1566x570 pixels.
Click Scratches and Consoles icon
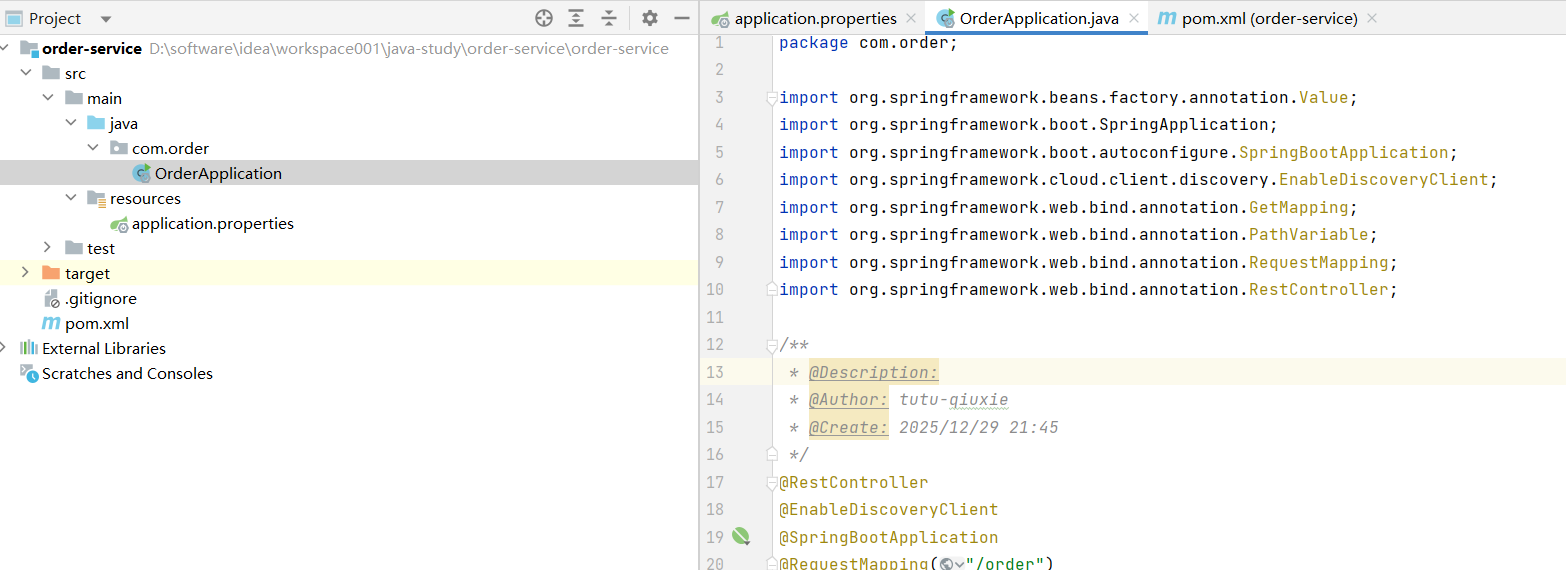click(x=29, y=373)
